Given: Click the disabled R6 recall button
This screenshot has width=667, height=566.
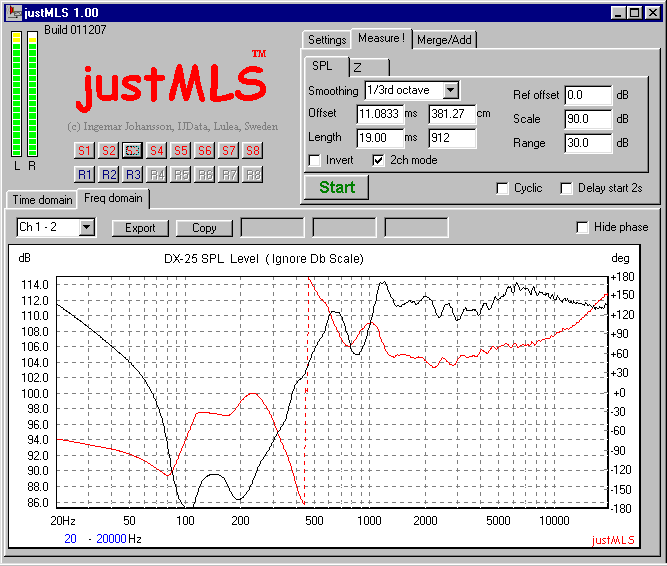Looking at the screenshot, I should coord(205,175).
